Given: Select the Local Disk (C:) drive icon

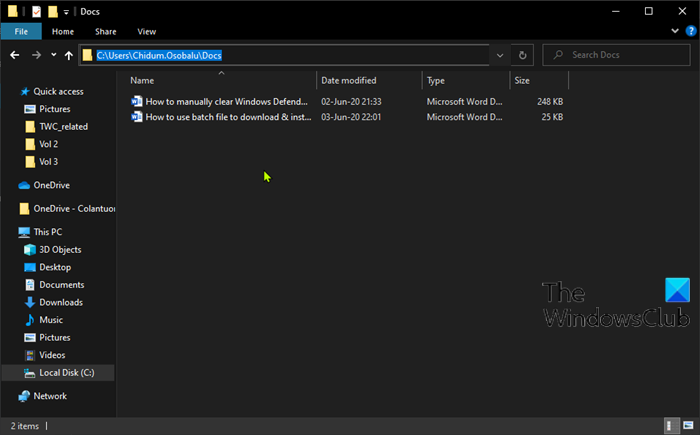Looking at the screenshot, I should pyautogui.click(x=29, y=373).
